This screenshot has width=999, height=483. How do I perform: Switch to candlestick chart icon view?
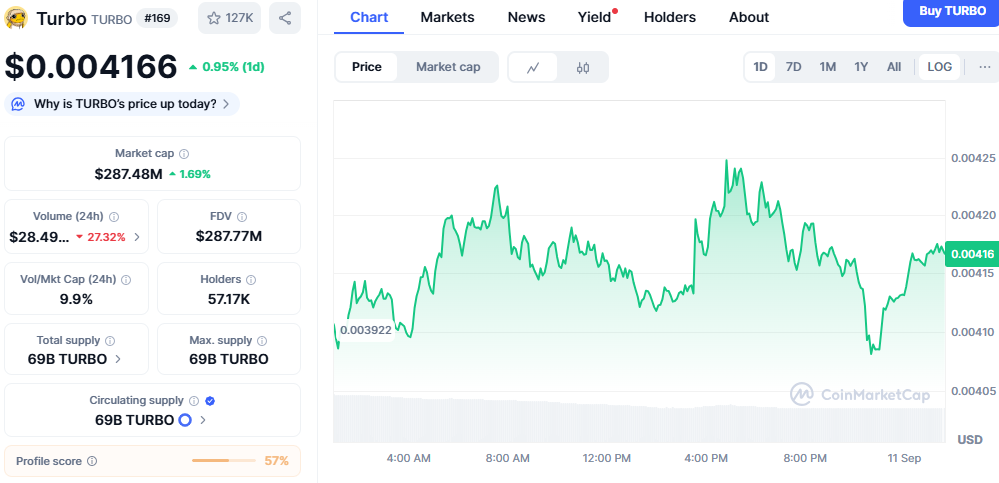pos(583,67)
